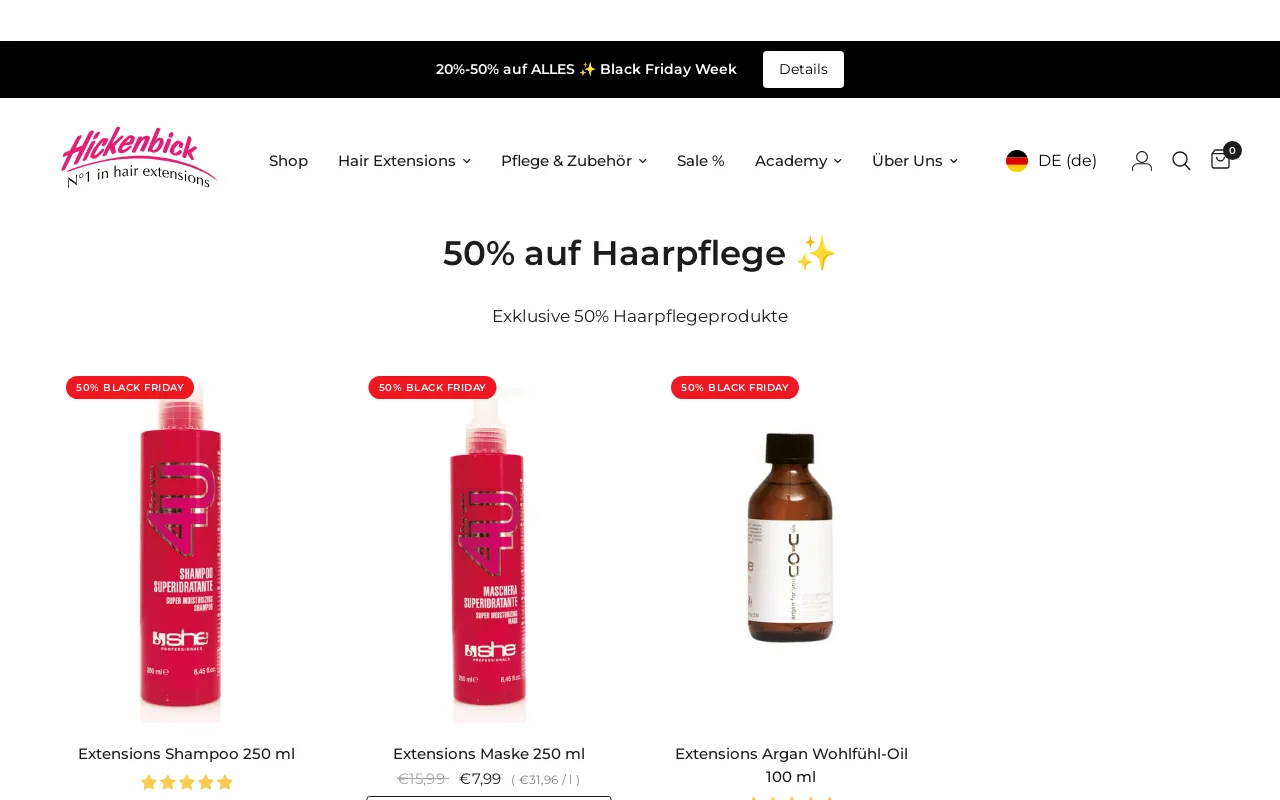
Task: Open the search magnifier icon
Action: click(1181, 161)
